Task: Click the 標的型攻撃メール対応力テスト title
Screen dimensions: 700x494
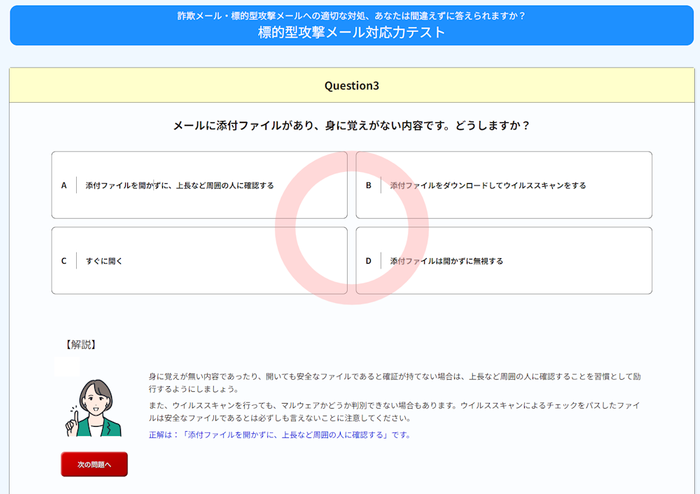Action: coord(351,32)
